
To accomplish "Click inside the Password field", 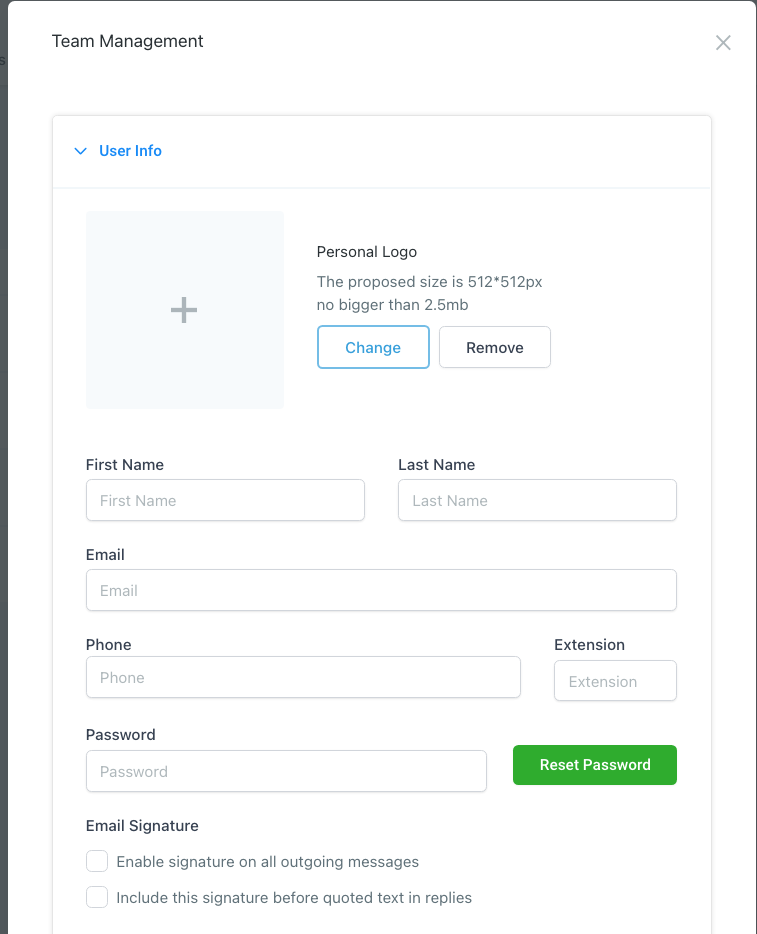I will 286,771.
